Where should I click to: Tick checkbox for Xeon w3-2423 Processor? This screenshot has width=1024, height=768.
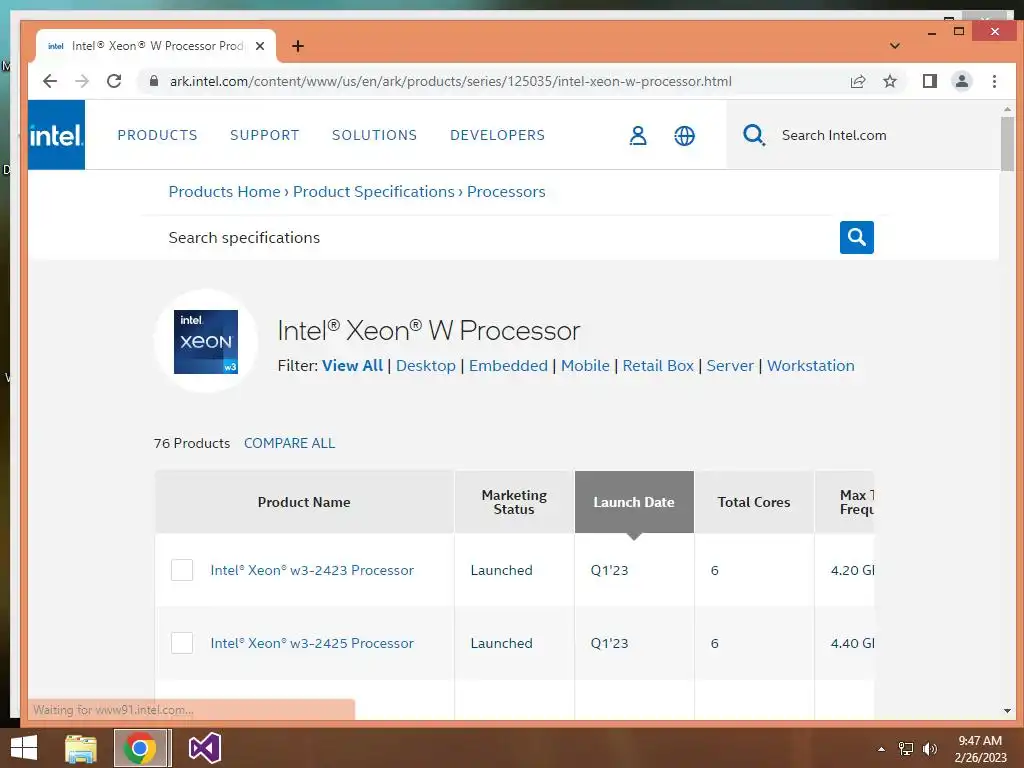click(182, 570)
